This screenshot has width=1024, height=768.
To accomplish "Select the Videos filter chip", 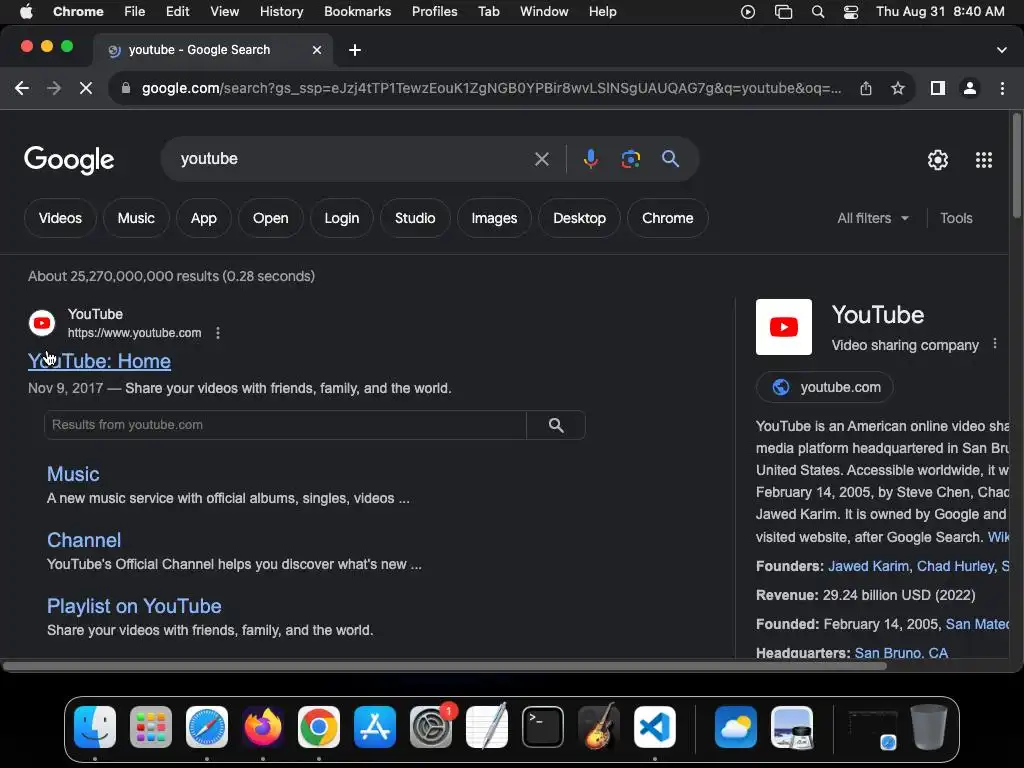I will [60, 218].
